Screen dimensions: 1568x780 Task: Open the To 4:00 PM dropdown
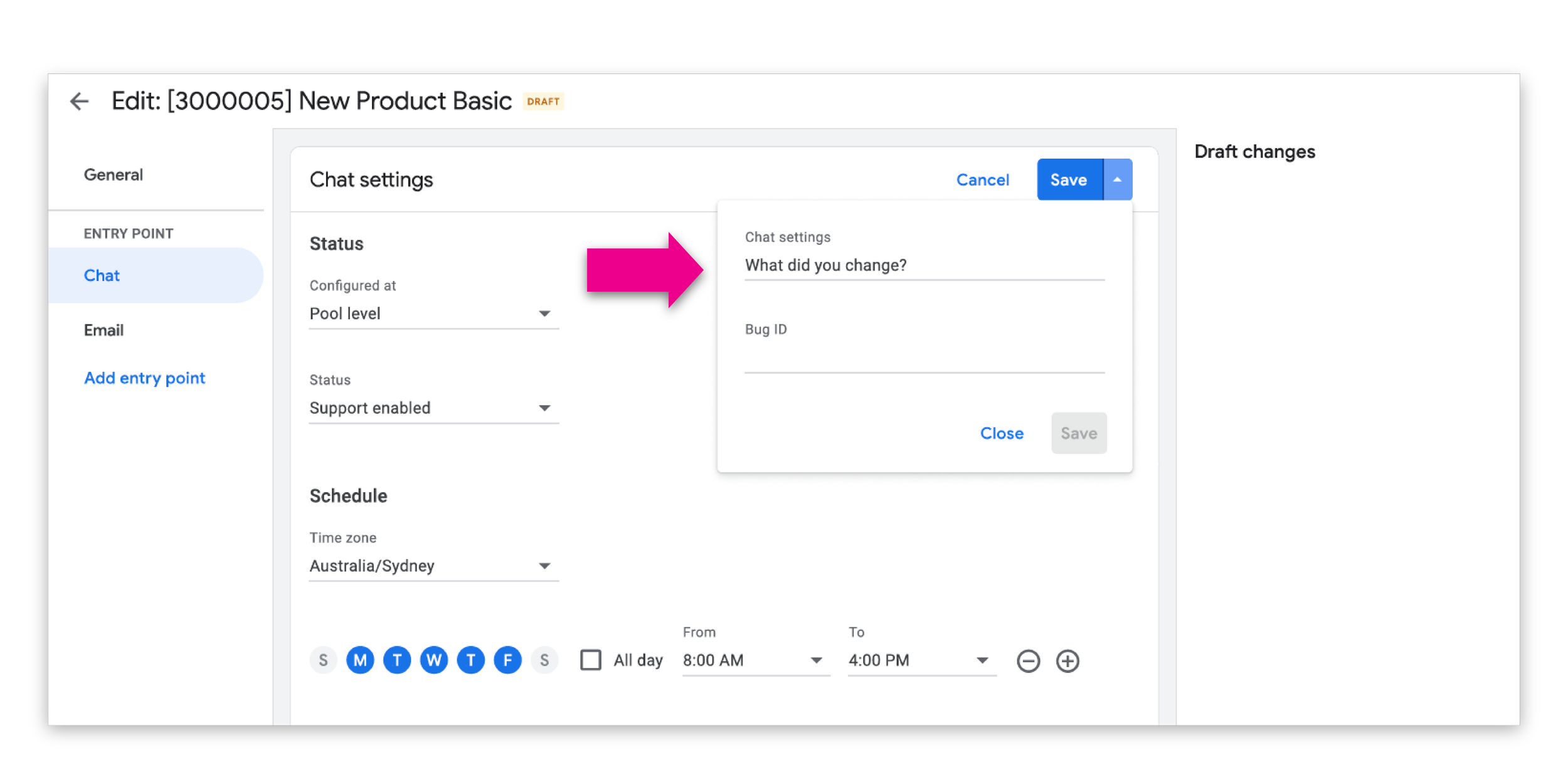coord(921,660)
